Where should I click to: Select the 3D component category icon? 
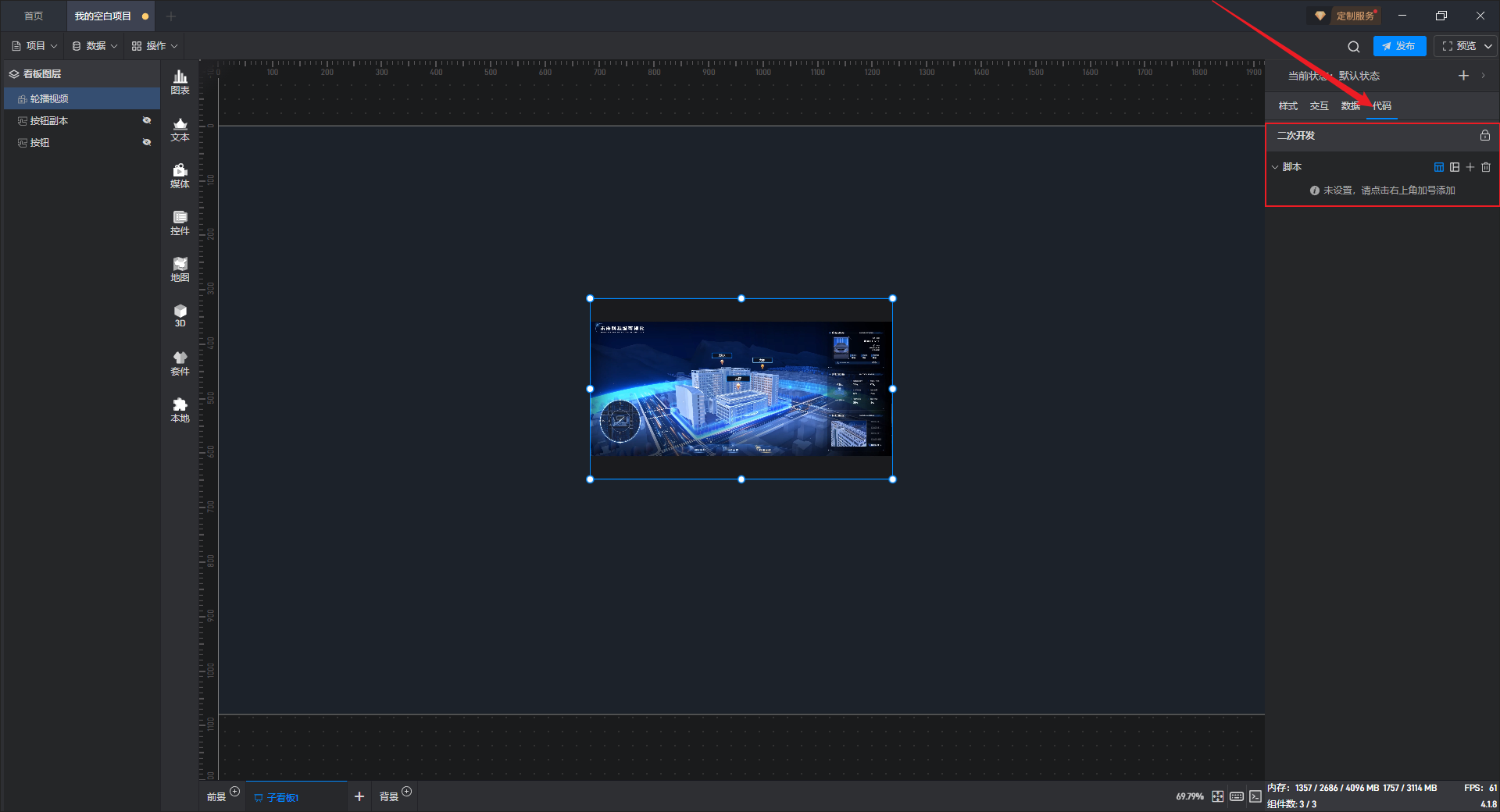click(180, 315)
